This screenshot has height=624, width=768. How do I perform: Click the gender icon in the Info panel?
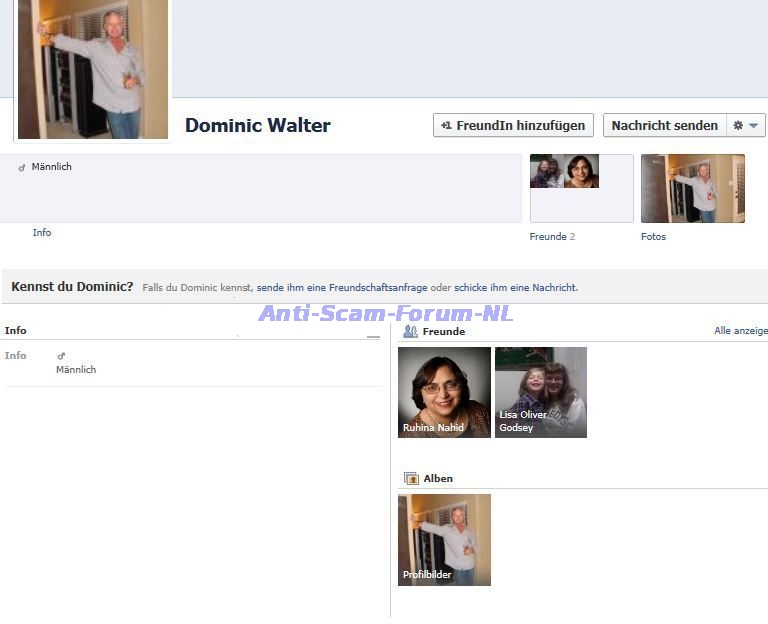click(61, 355)
